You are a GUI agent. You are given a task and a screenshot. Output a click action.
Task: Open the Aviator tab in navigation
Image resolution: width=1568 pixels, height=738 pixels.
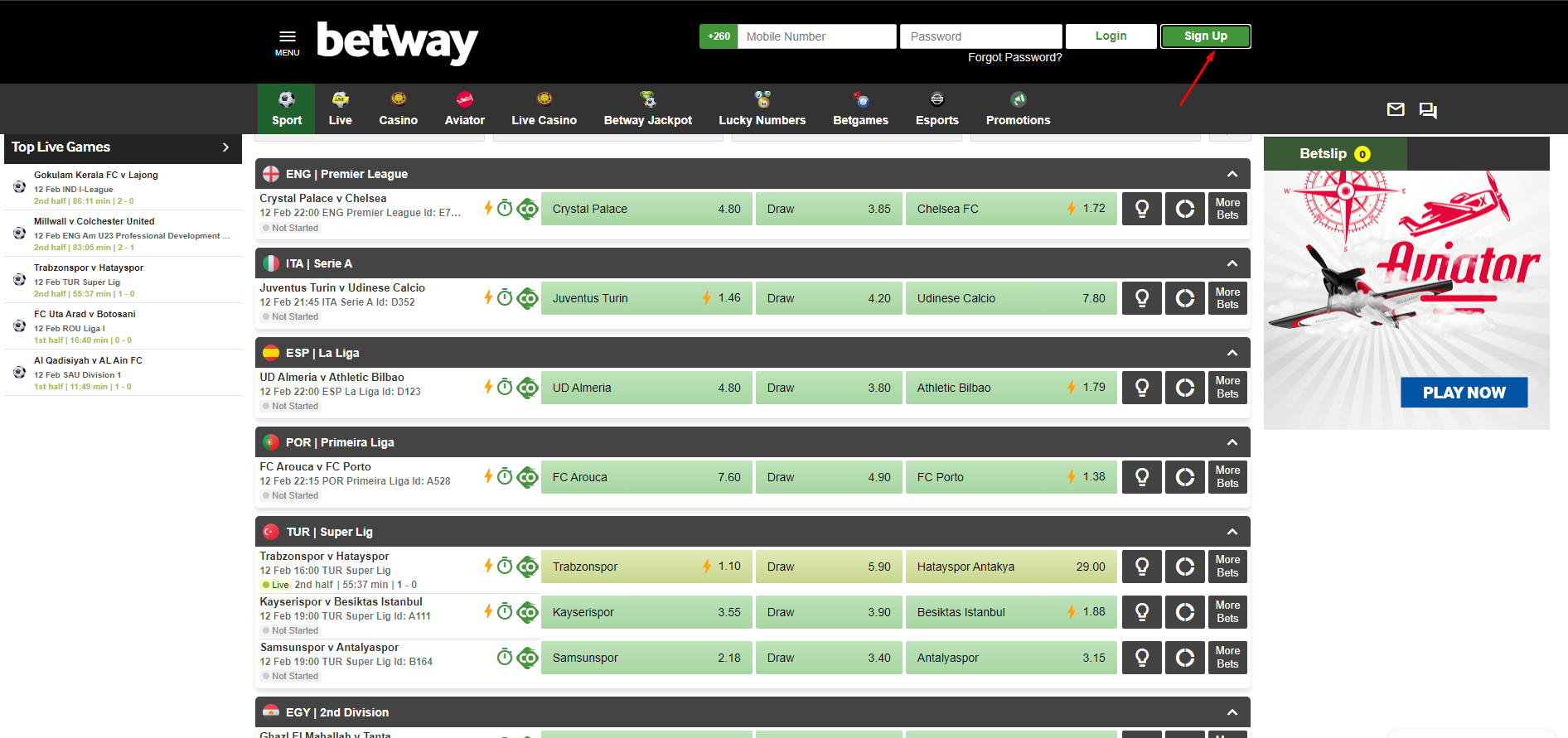point(464,109)
